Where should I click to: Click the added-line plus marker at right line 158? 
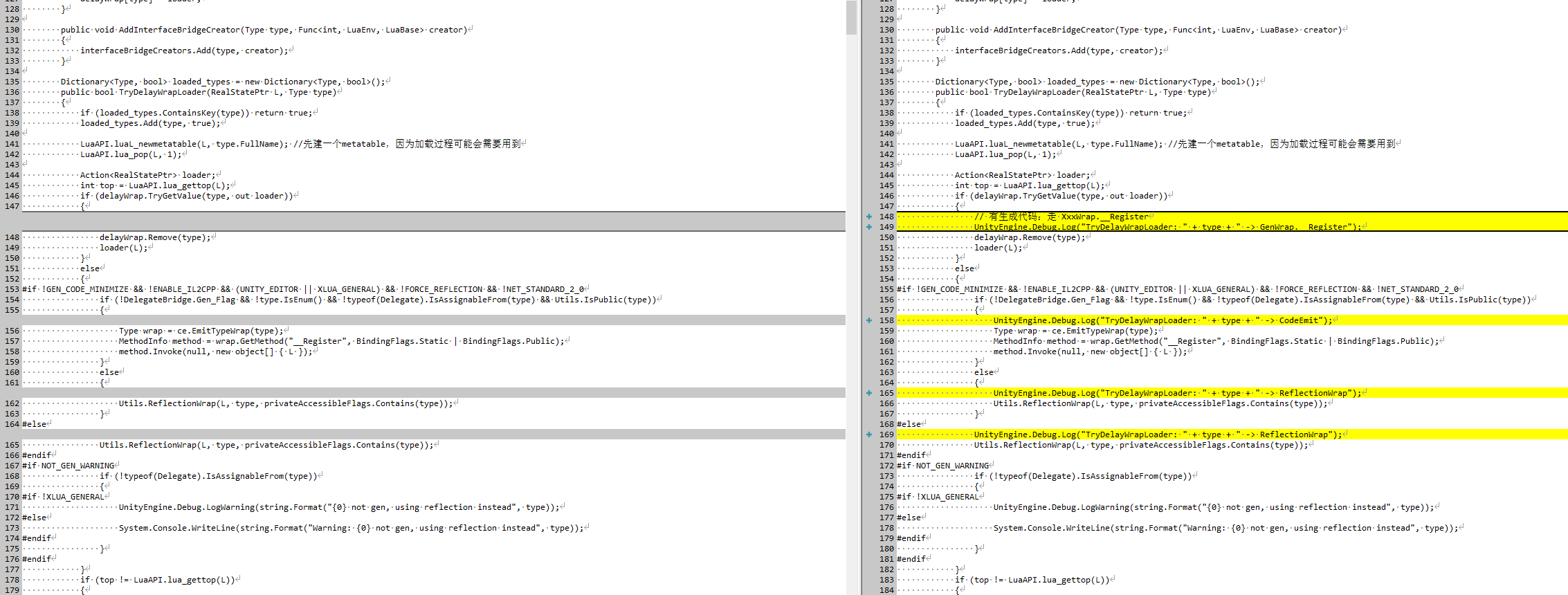(869, 320)
